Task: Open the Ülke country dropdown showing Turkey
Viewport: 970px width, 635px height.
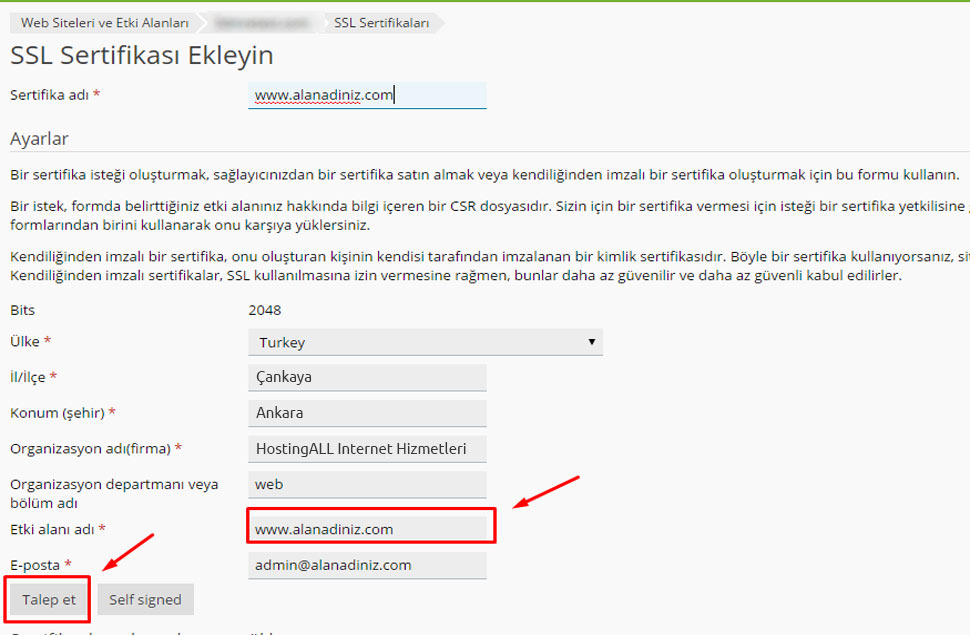Action: [424, 342]
